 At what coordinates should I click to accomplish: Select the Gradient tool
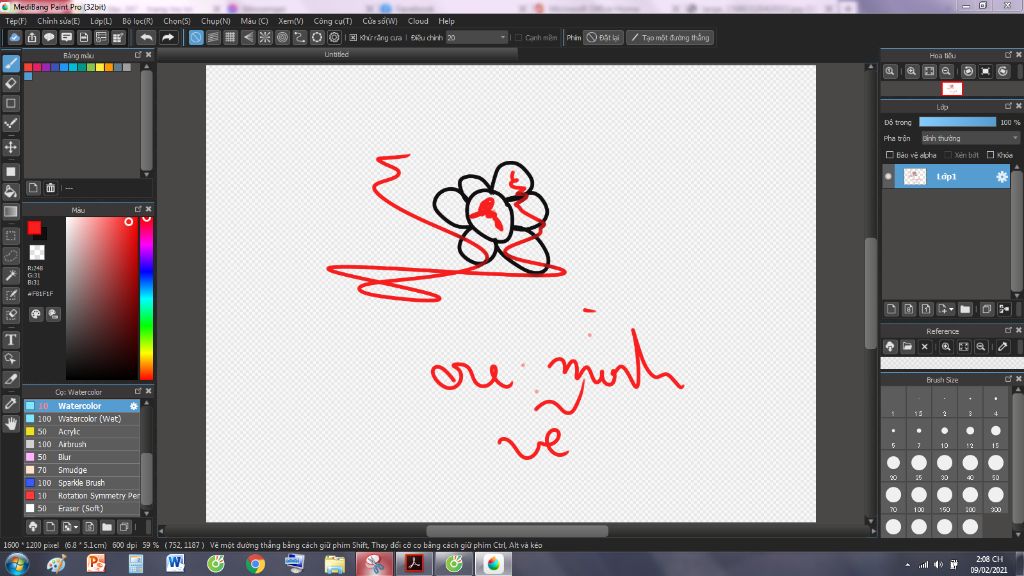tap(11, 212)
